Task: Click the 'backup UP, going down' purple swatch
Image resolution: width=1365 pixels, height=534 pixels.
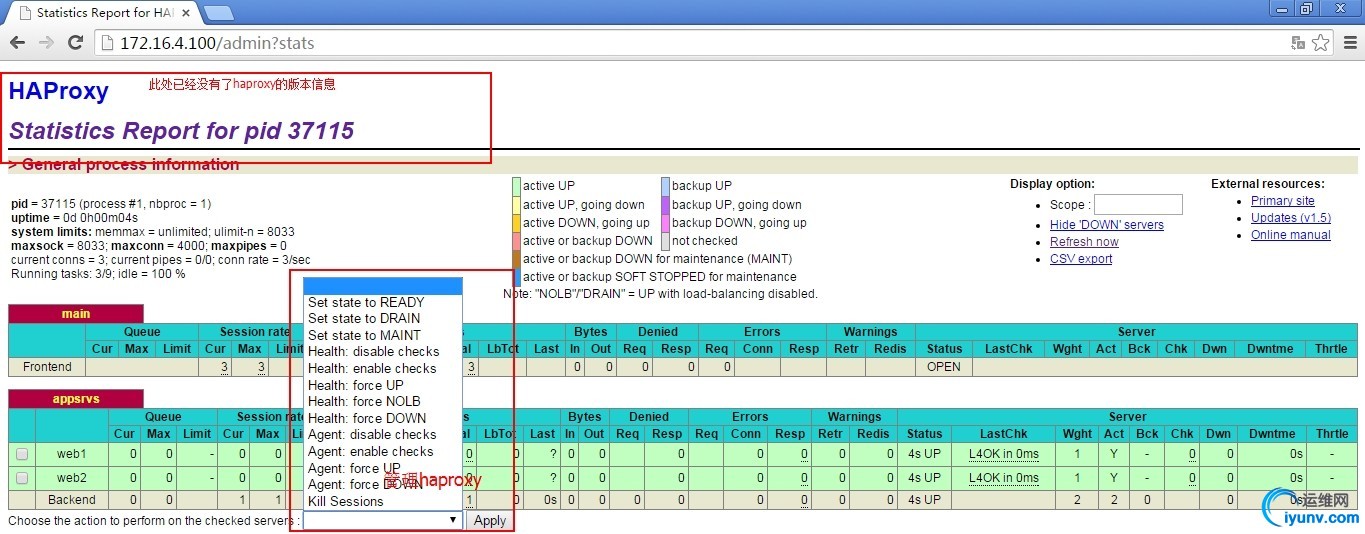Action: pyautogui.click(x=665, y=204)
